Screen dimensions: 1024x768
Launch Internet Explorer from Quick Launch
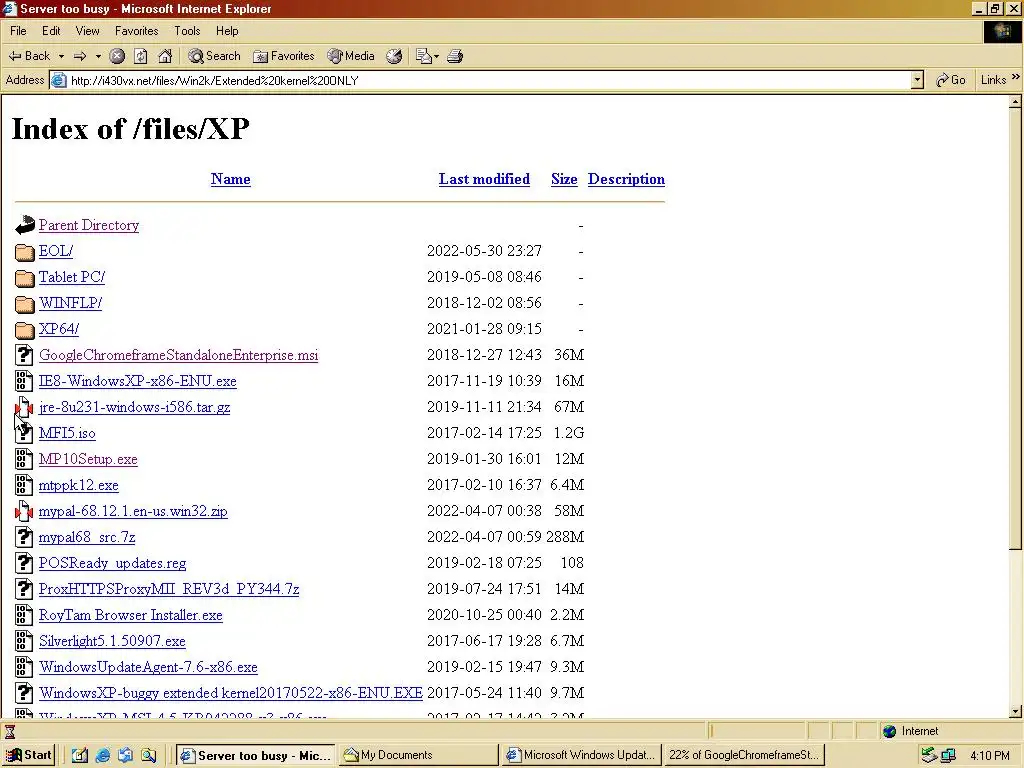coord(103,756)
